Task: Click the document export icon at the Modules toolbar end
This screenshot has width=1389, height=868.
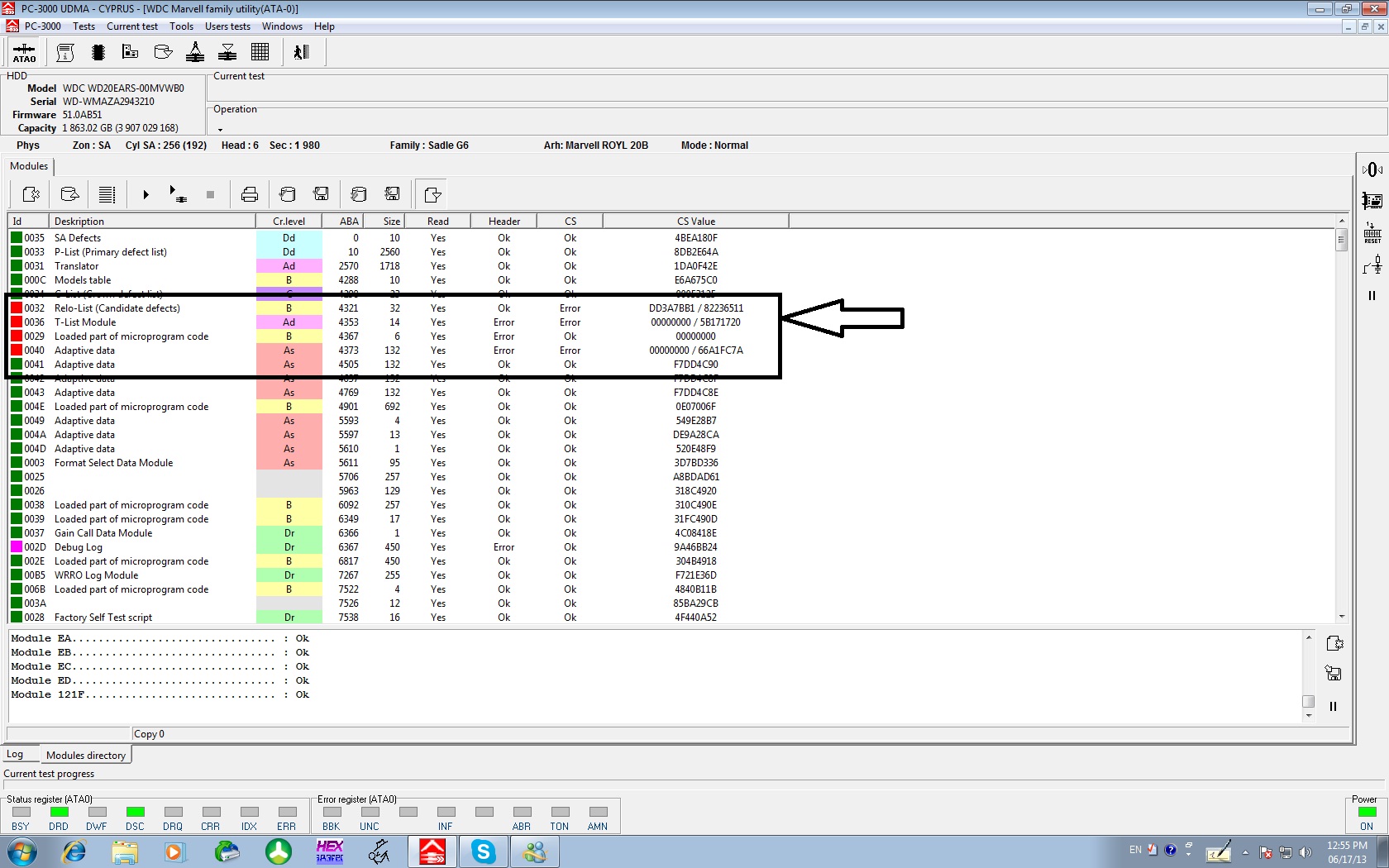Action: tap(432, 195)
